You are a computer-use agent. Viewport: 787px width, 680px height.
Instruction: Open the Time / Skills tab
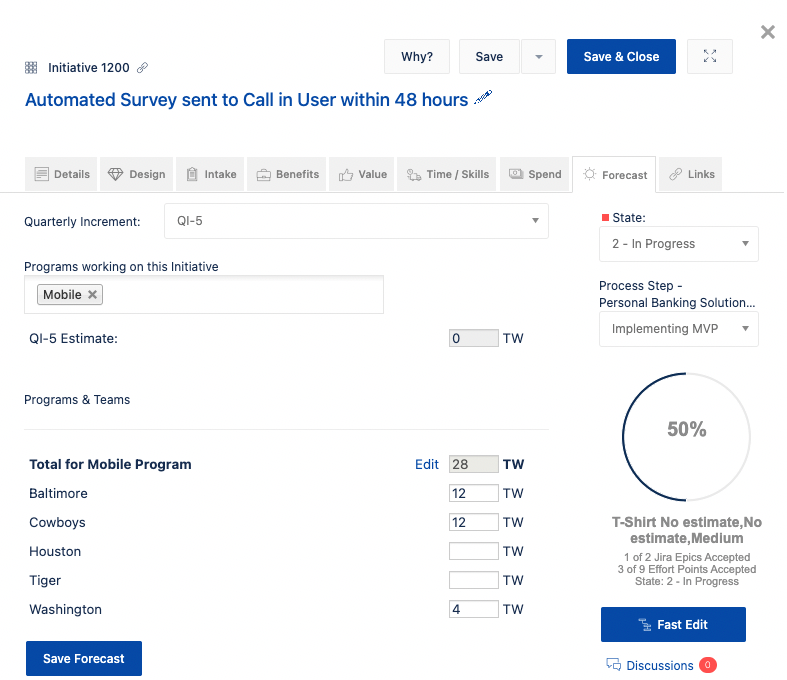tap(447, 174)
